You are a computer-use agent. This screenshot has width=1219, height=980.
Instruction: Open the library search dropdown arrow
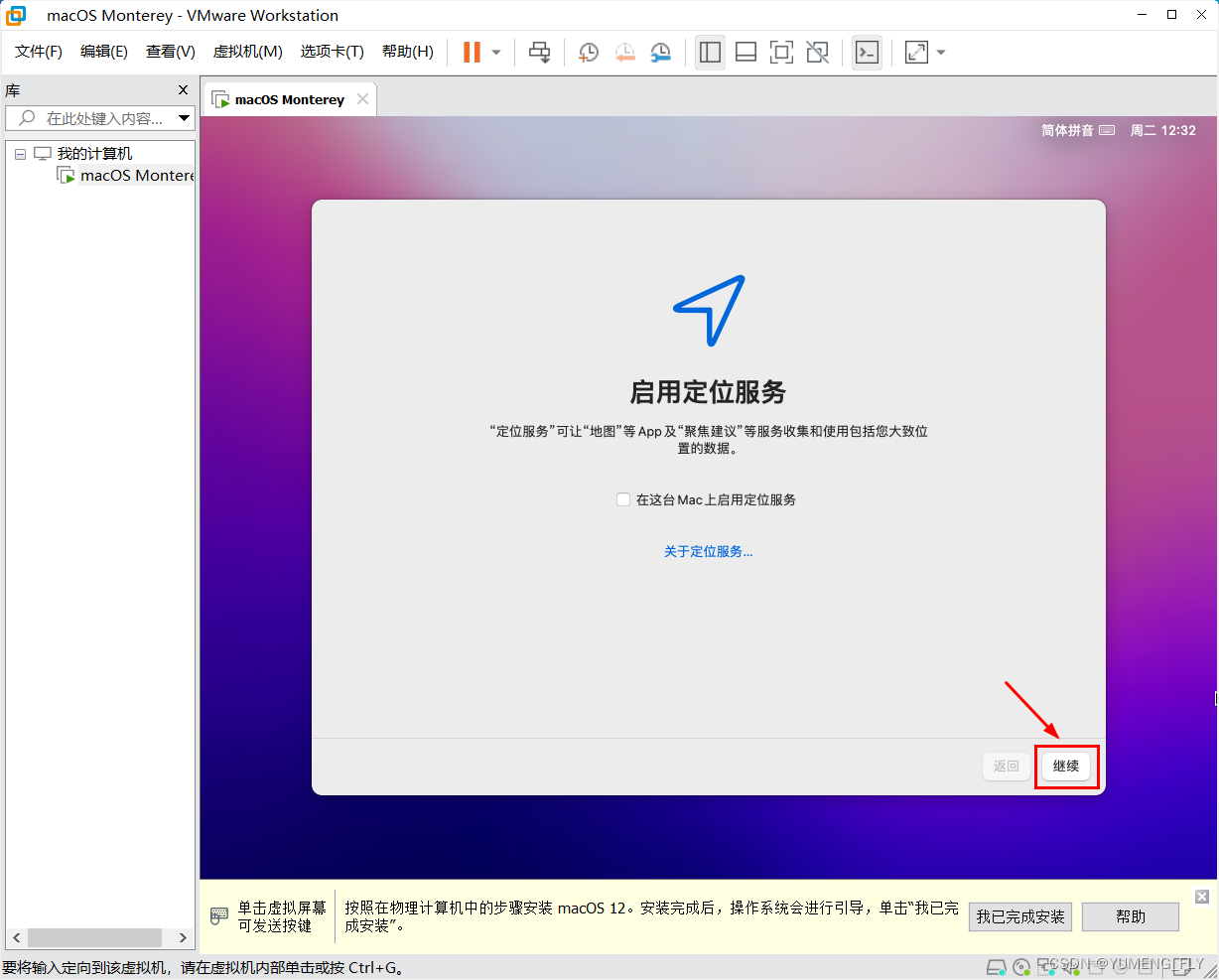185,118
